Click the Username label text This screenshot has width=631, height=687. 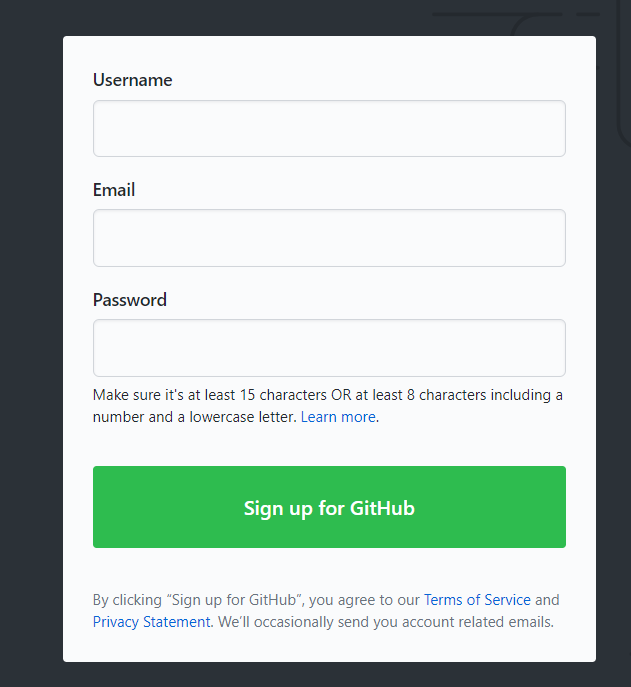(132, 80)
